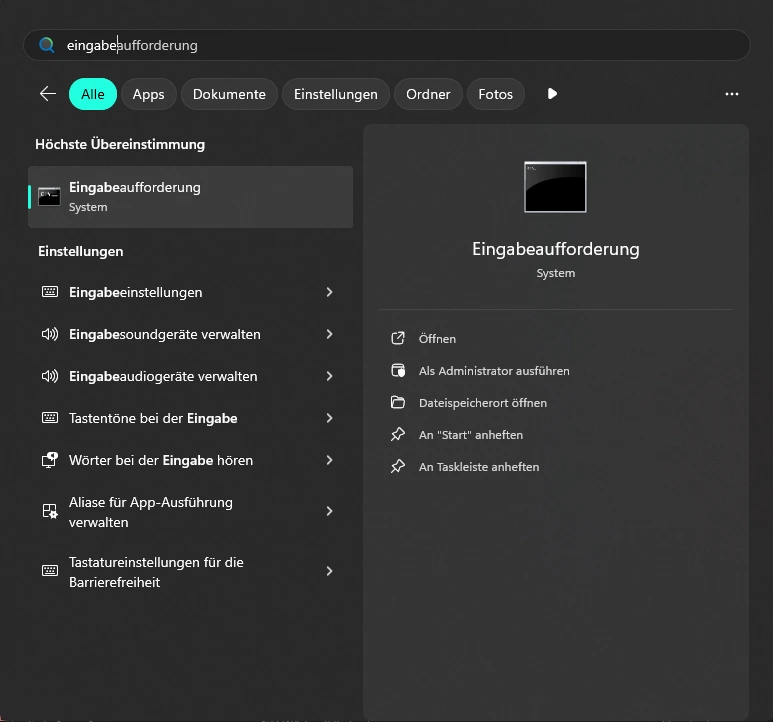Image resolution: width=773 pixels, height=722 pixels.
Task: Open Eingabeeinstellungen settings result
Action: coord(190,292)
